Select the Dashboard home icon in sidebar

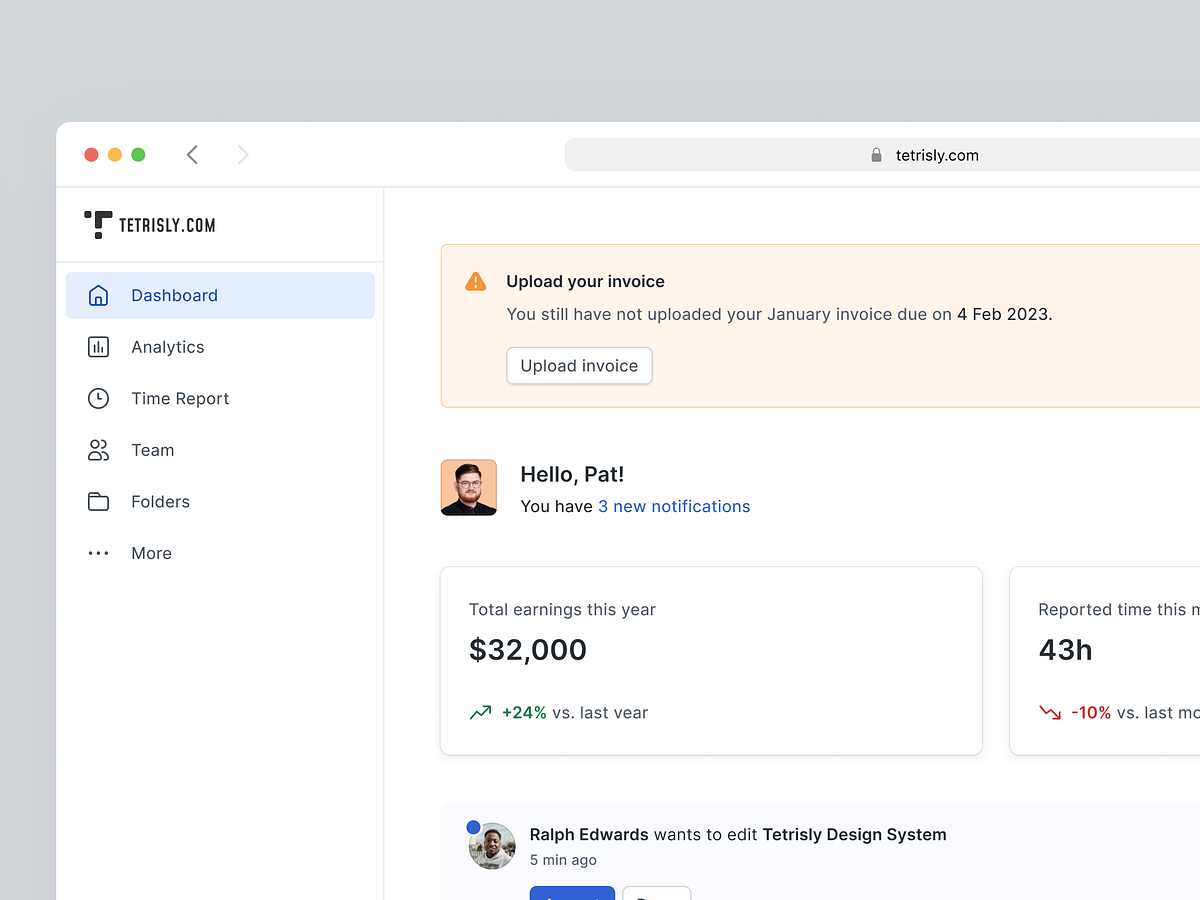(98, 295)
